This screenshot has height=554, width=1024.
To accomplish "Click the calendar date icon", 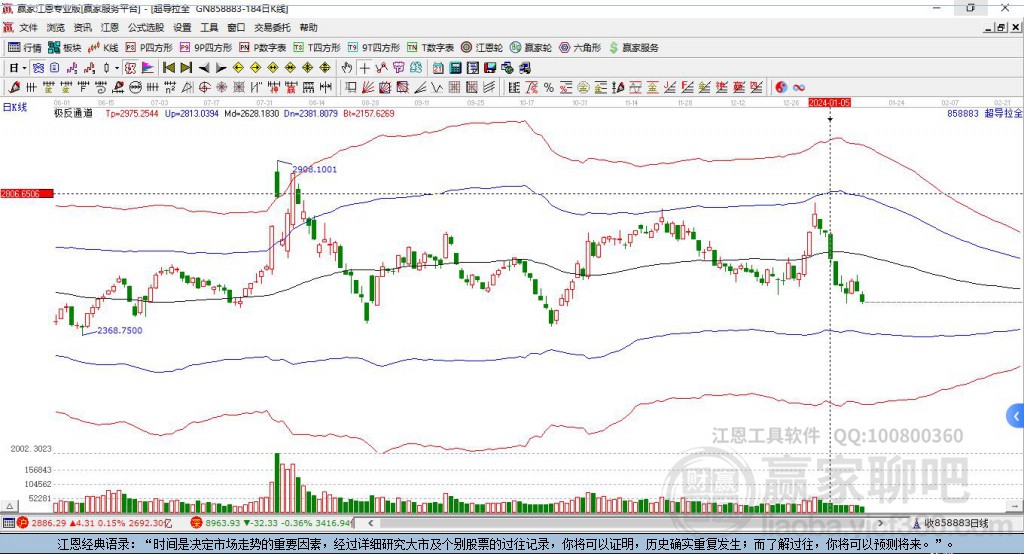I will click(438, 68).
